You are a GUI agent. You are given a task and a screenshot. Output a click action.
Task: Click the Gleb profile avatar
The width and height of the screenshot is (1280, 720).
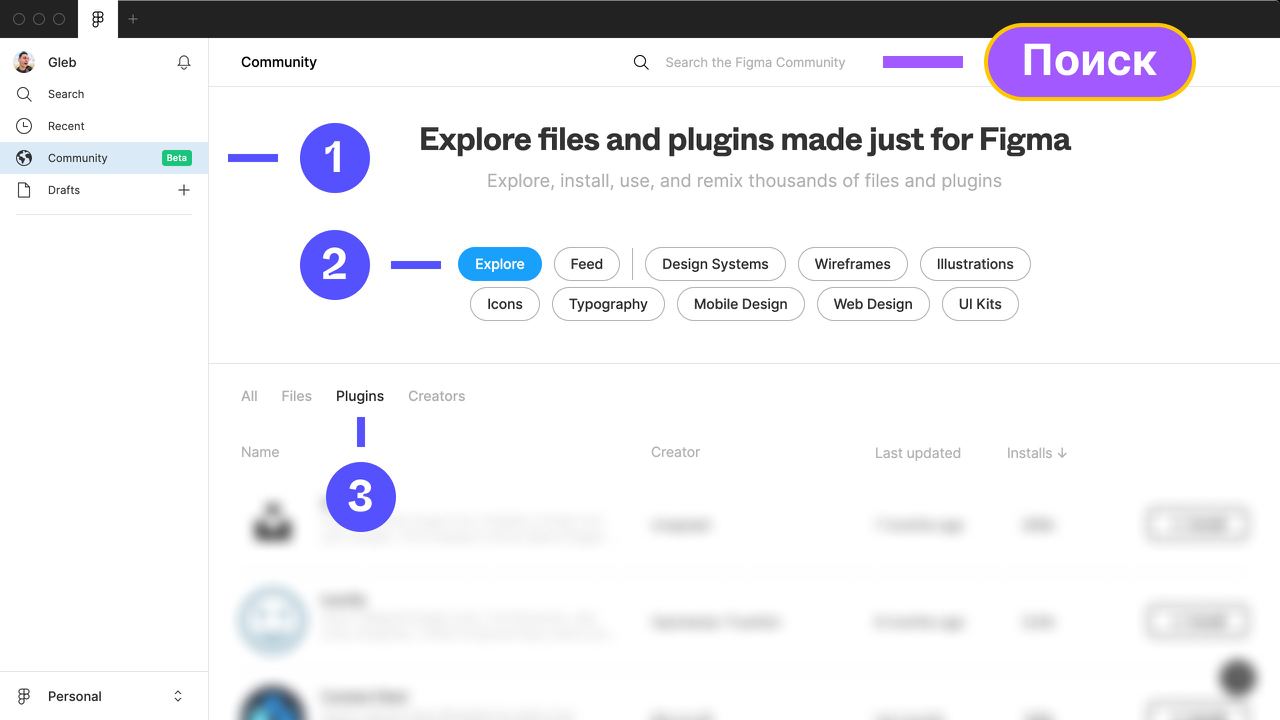coord(24,62)
